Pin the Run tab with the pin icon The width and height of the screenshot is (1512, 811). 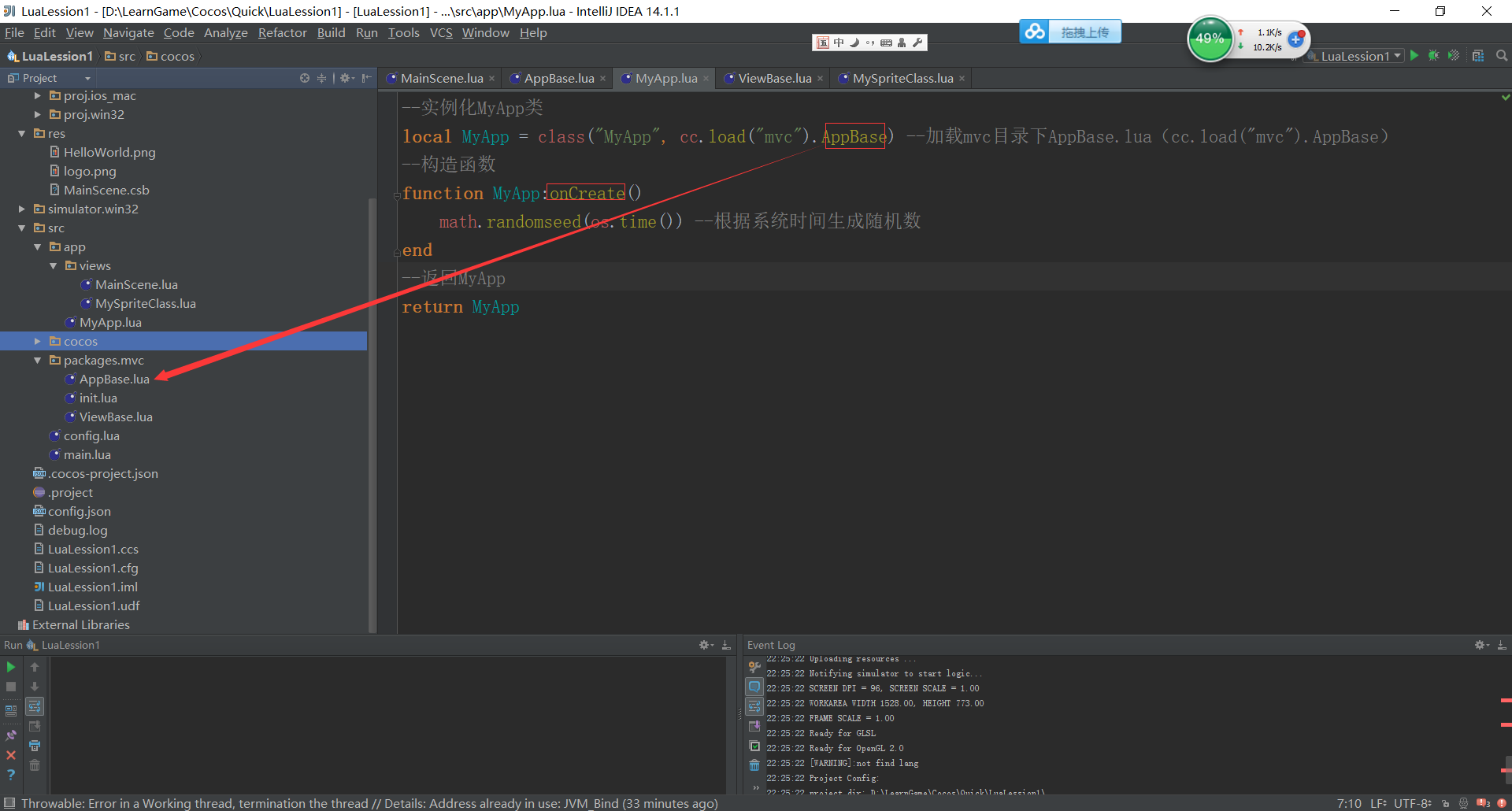(x=11, y=735)
